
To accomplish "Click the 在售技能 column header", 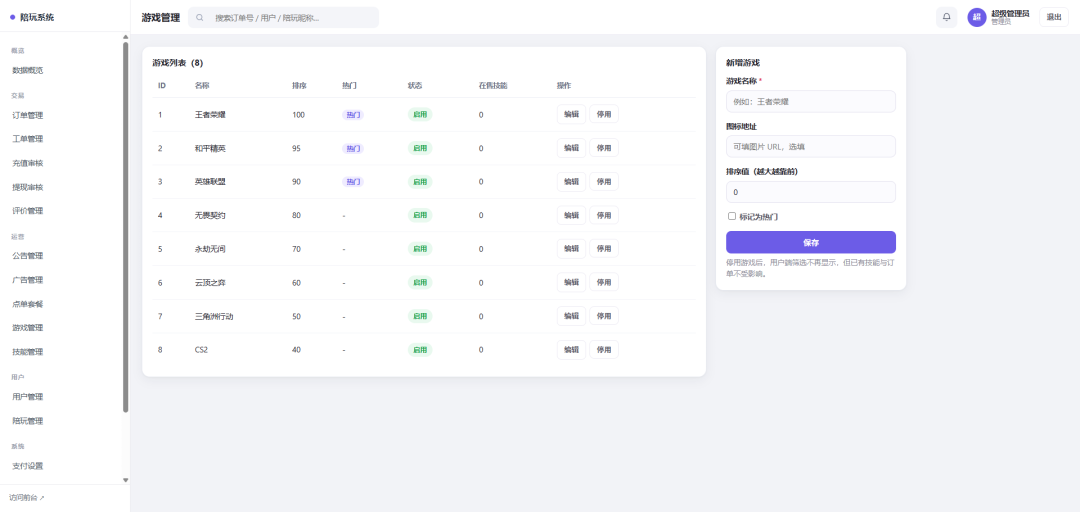I will pos(492,86).
